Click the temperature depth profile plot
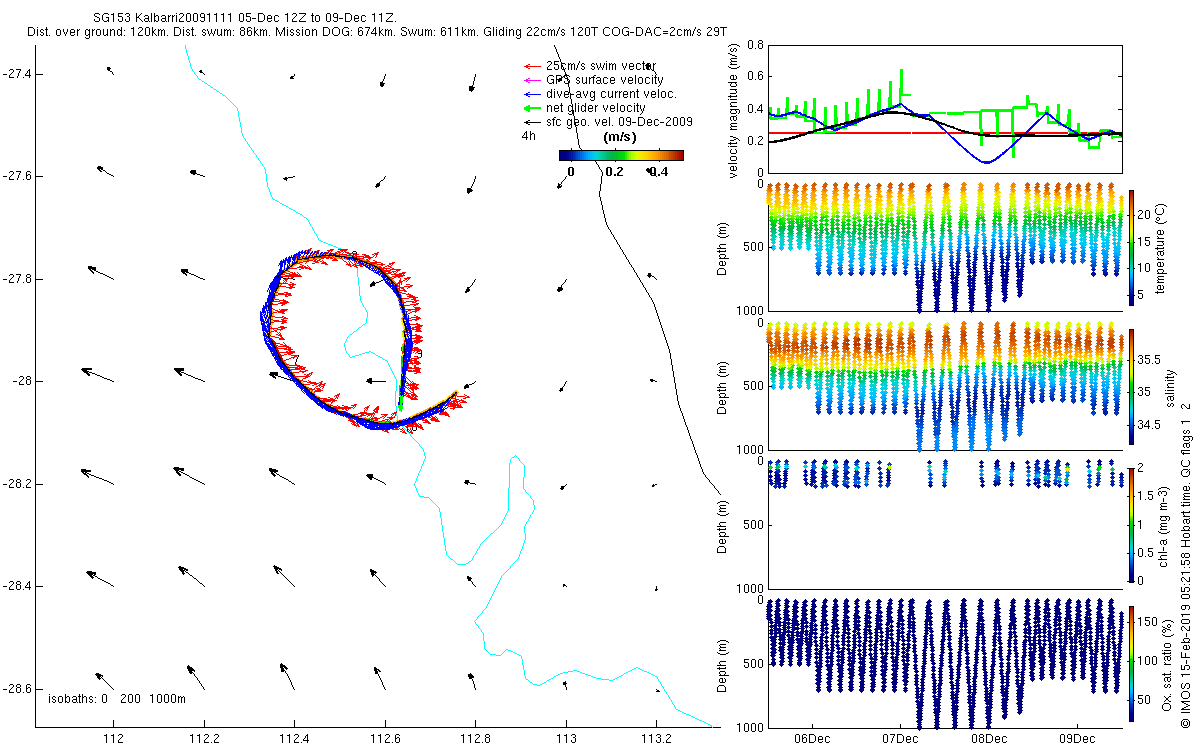The image size is (1200, 750). 945,247
